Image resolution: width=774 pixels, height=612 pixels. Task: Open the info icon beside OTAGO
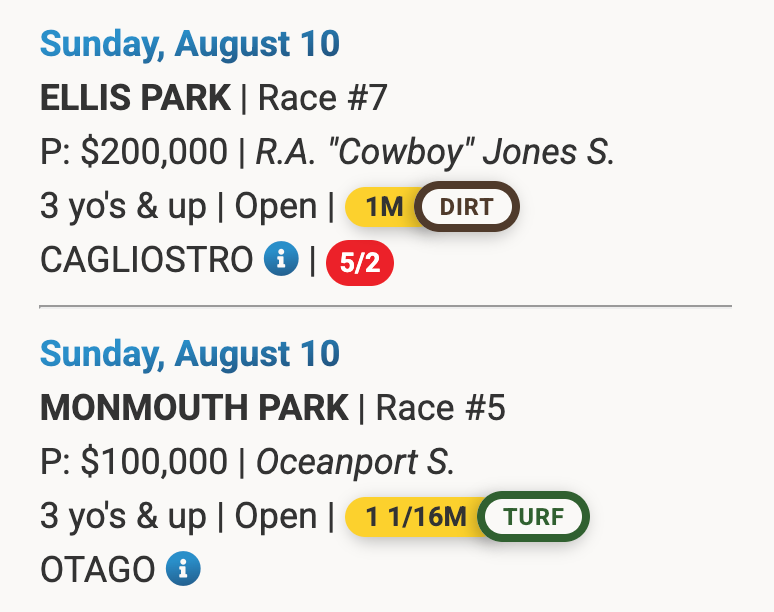point(183,569)
